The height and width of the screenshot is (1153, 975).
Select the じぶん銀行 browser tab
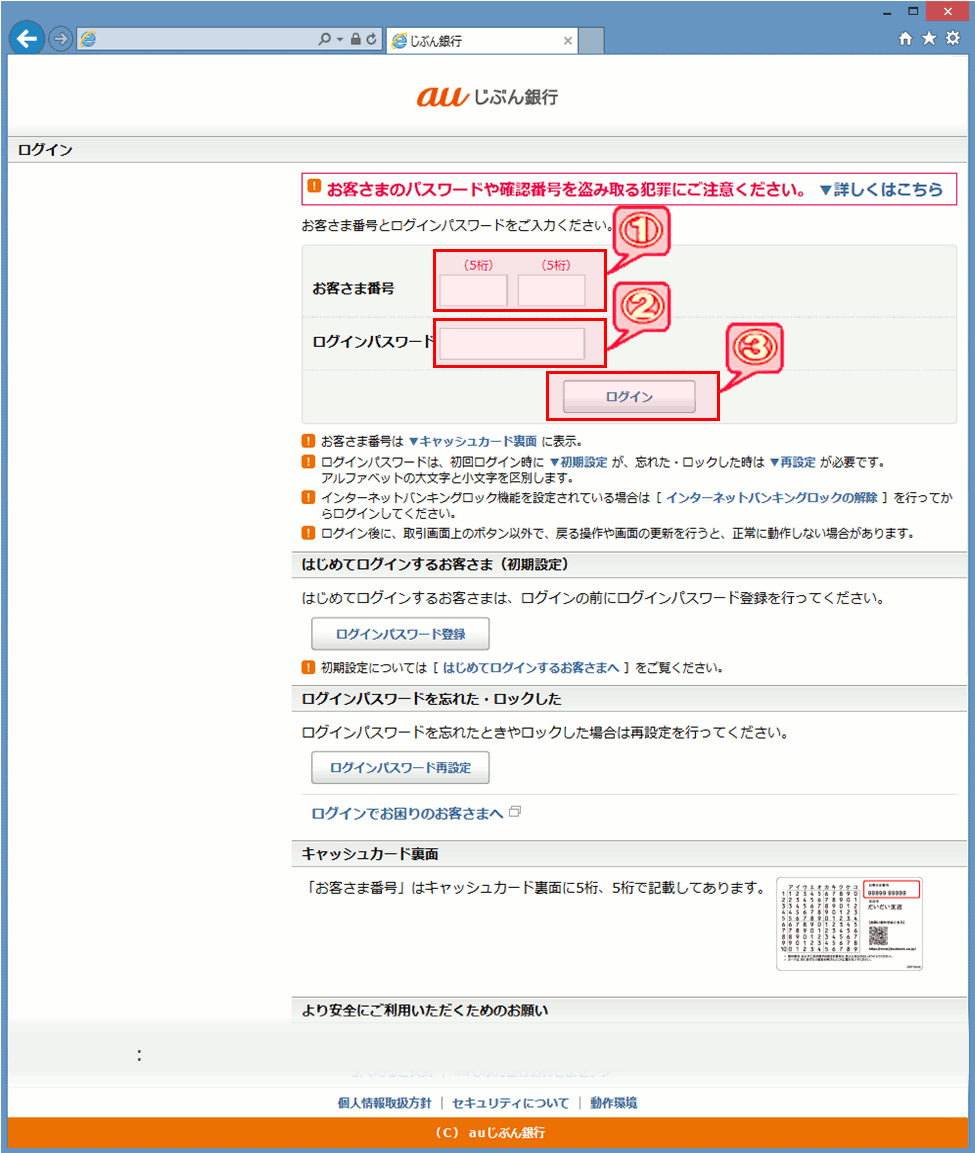click(x=482, y=40)
